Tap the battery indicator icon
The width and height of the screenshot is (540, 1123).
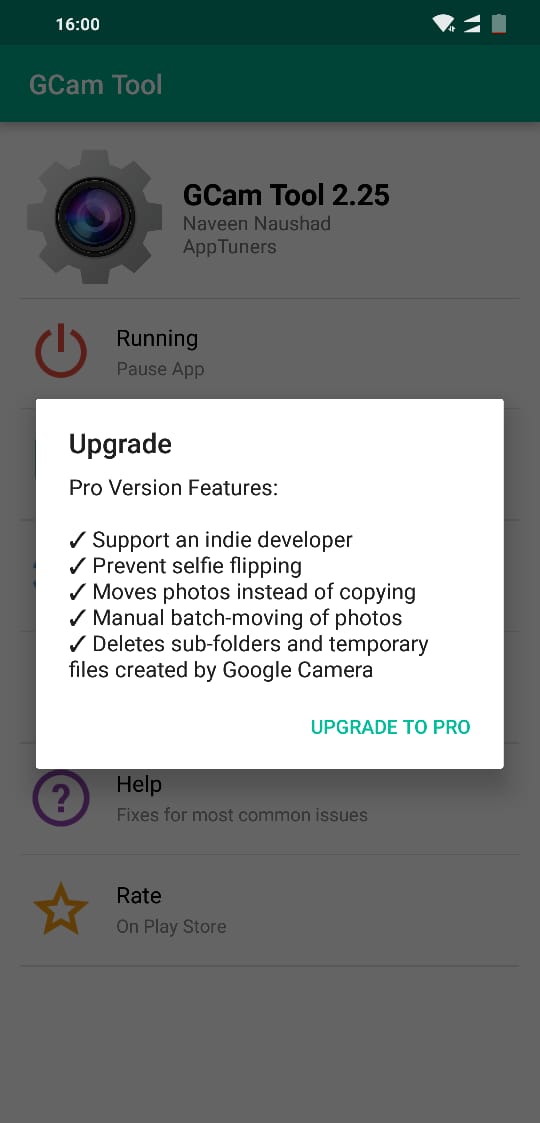[x=499, y=24]
